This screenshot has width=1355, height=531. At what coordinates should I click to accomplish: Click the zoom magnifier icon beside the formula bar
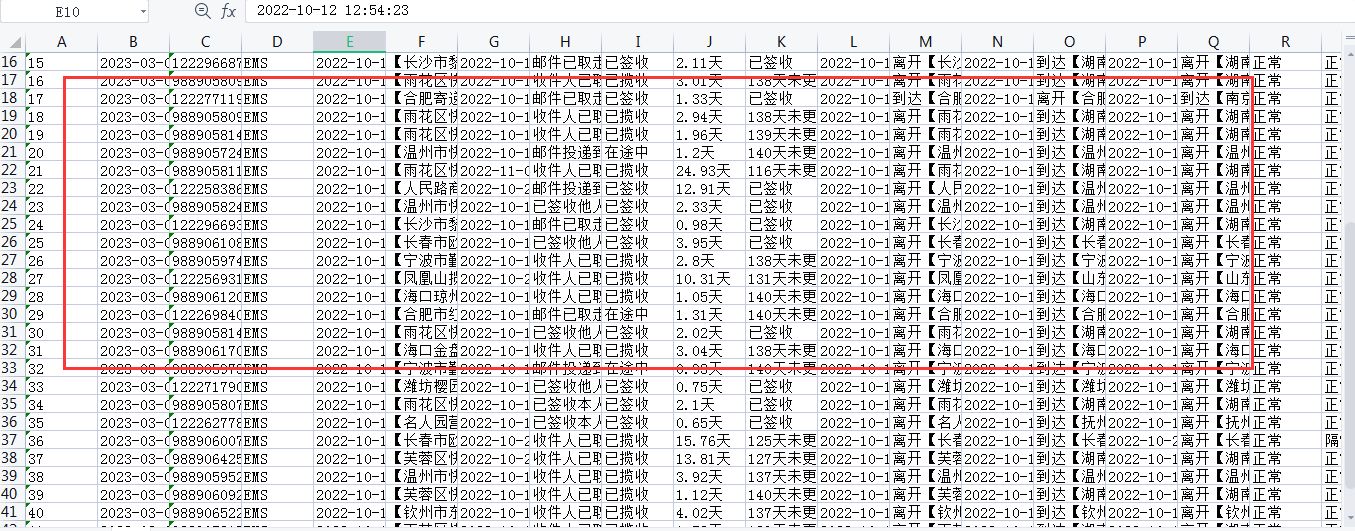(x=203, y=11)
